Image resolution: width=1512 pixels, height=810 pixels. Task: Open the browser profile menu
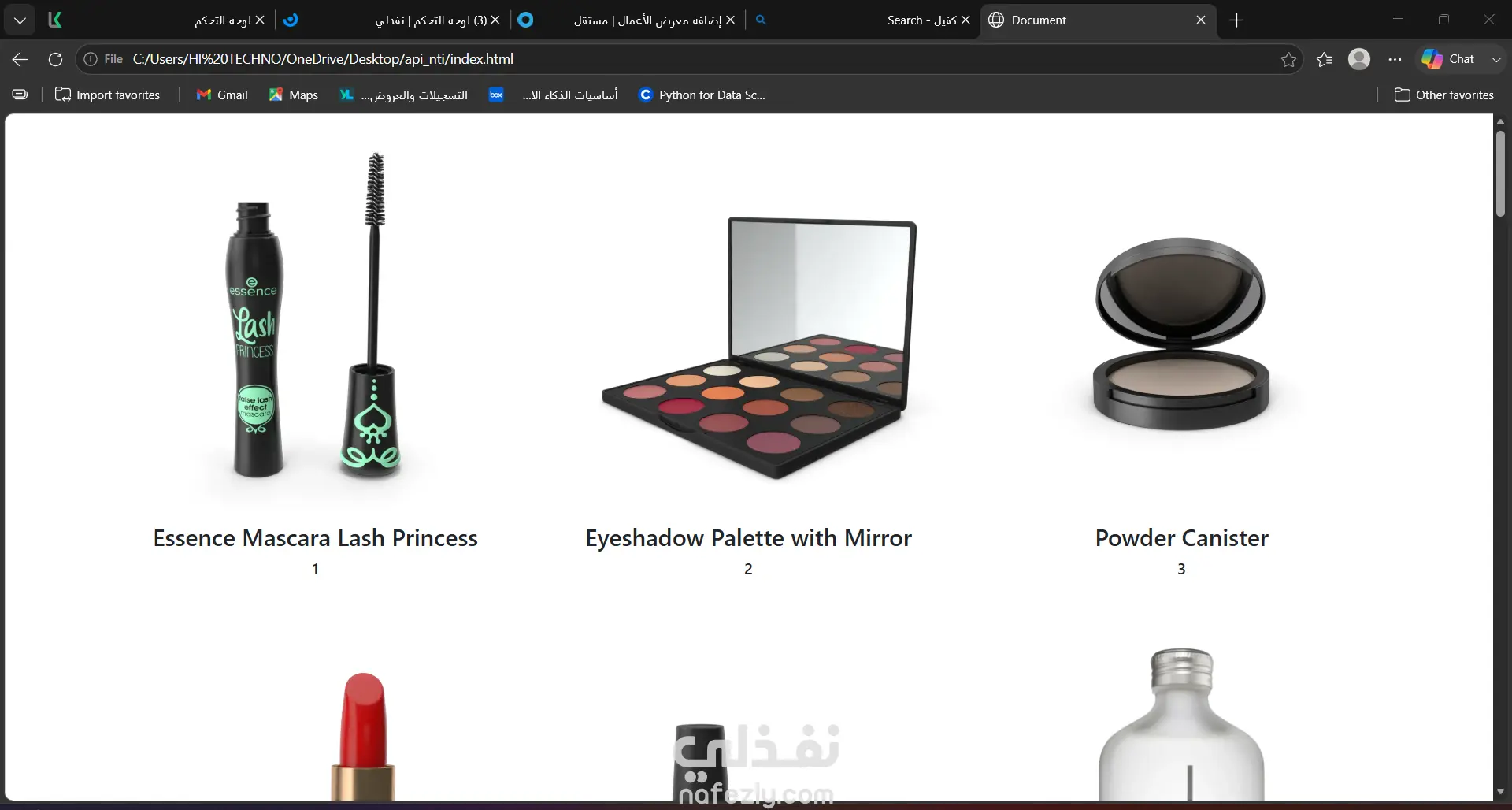point(1359,59)
